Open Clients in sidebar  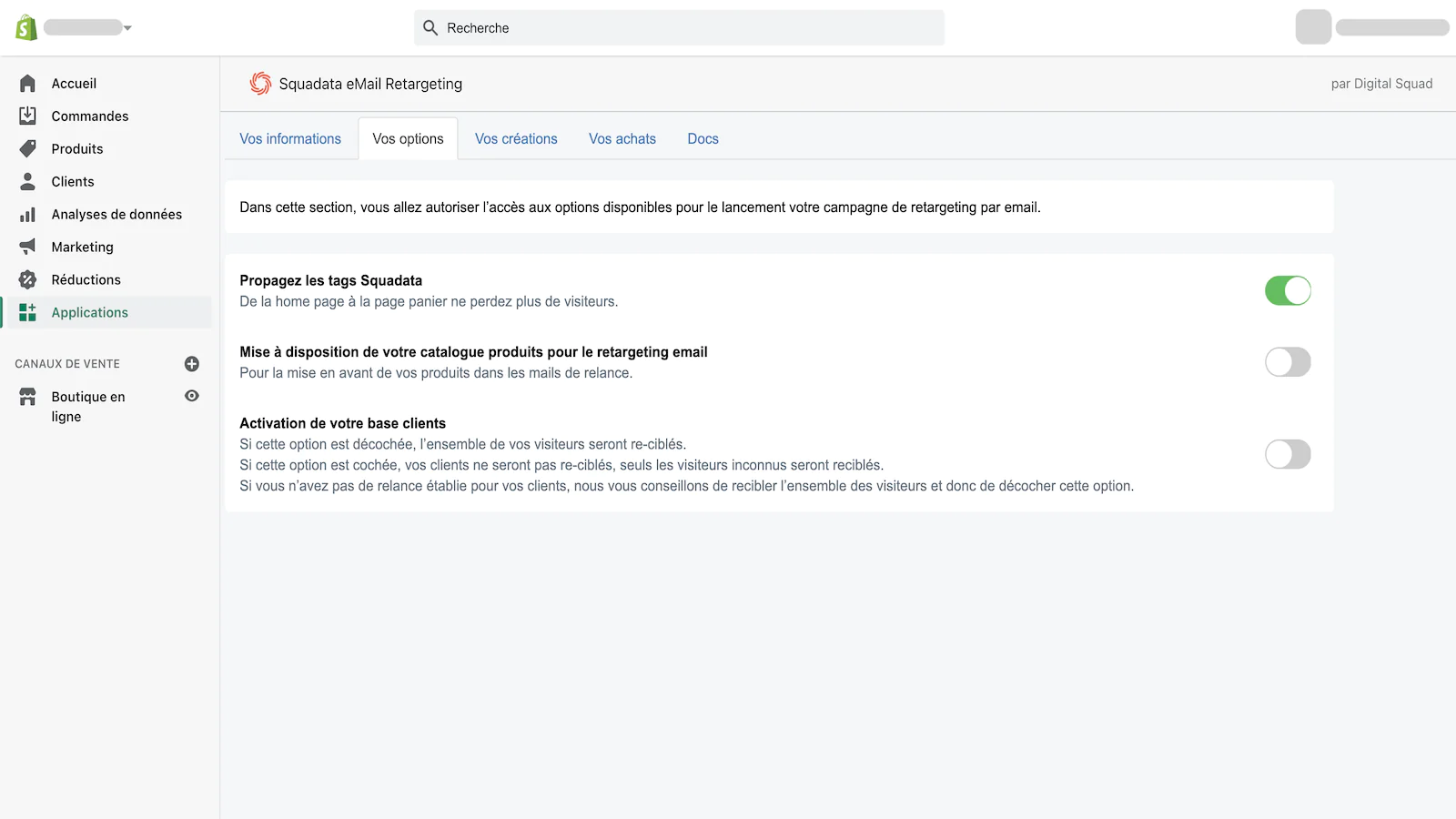tap(73, 182)
